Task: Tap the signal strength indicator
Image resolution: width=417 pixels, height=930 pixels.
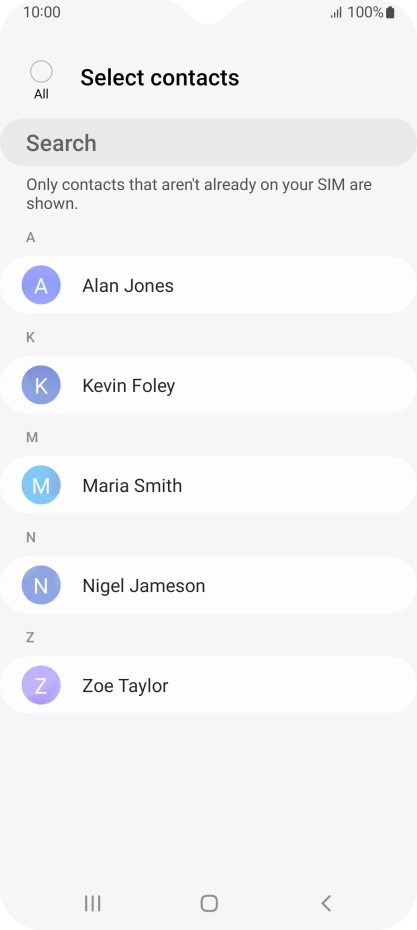Action: 336,12
